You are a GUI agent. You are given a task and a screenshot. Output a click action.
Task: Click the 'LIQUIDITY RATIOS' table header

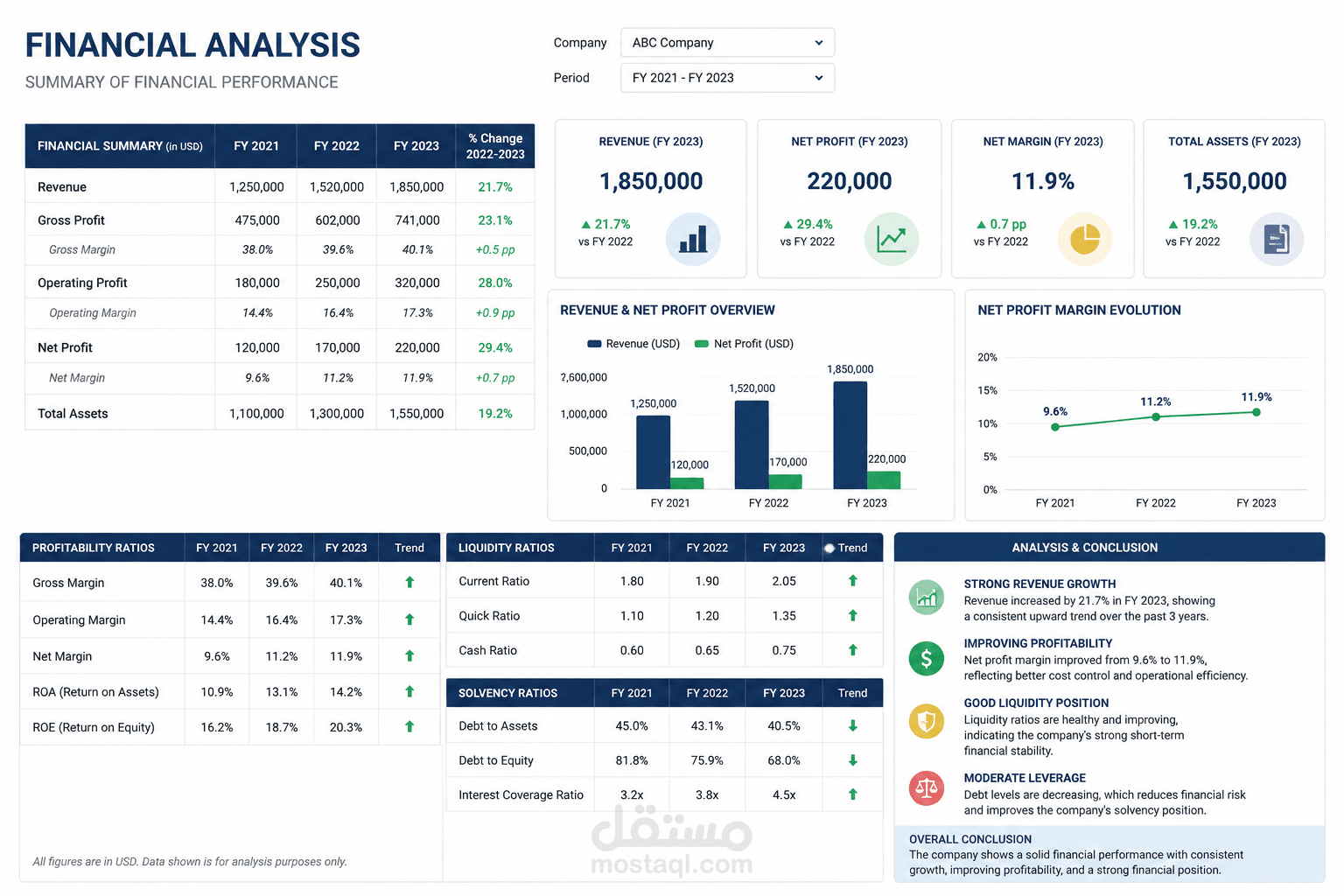click(x=507, y=548)
